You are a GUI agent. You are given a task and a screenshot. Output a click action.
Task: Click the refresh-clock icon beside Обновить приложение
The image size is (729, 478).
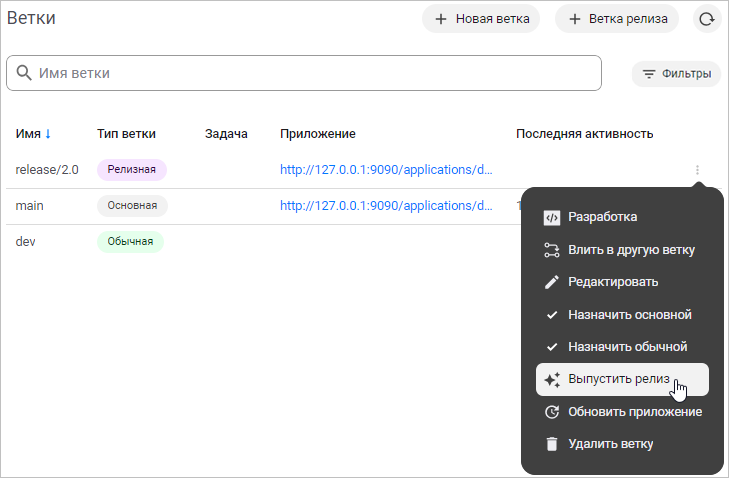point(551,412)
